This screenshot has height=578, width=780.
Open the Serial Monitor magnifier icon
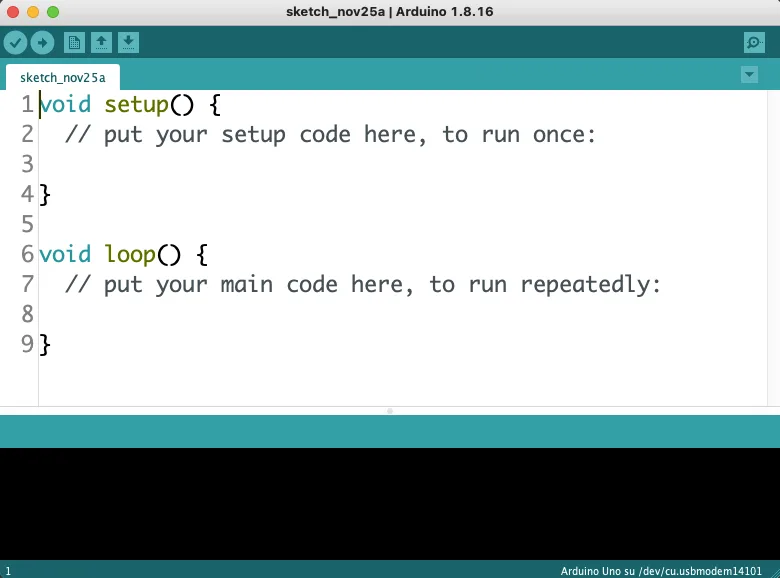click(x=754, y=43)
